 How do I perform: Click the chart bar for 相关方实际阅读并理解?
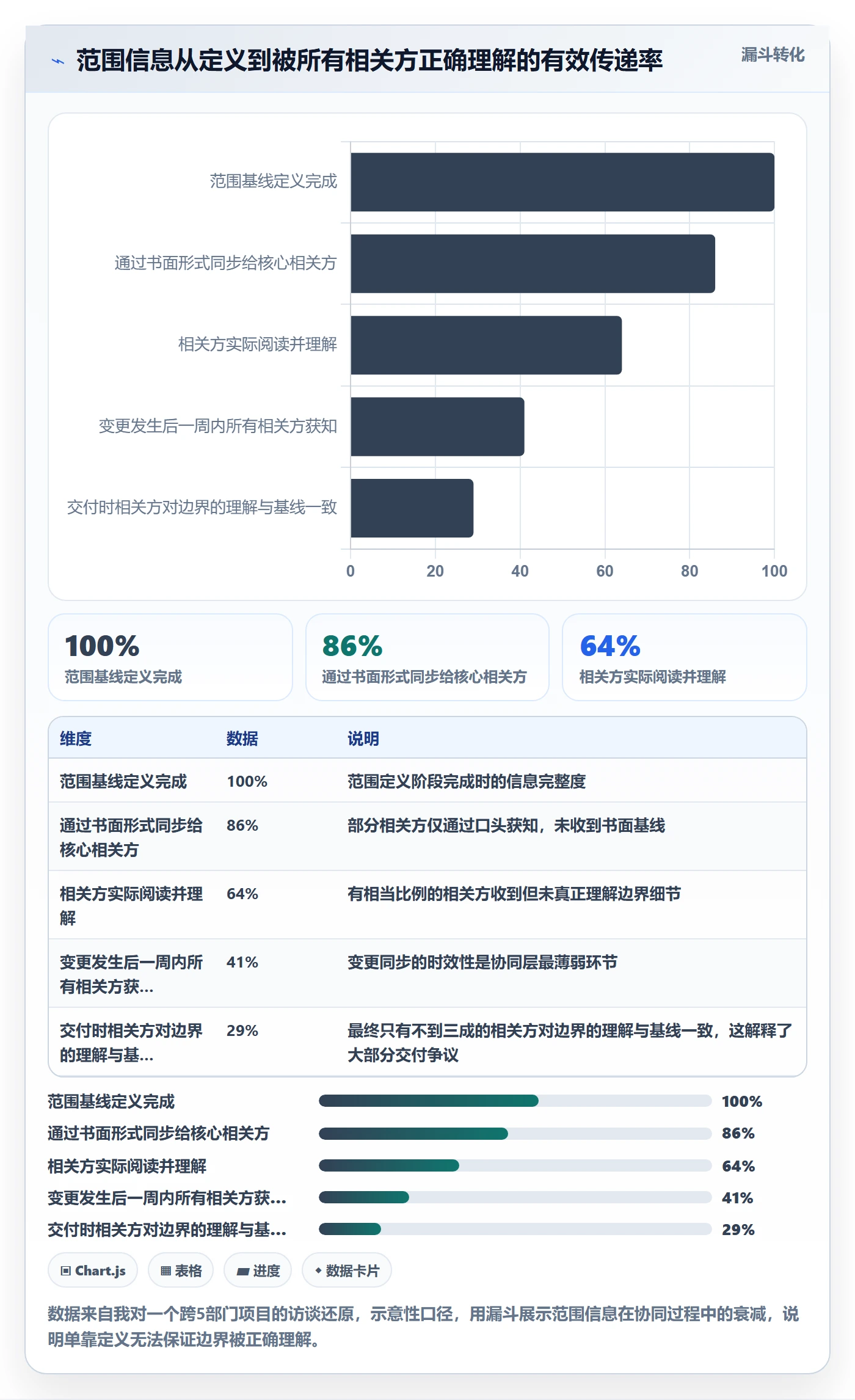[486, 345]
